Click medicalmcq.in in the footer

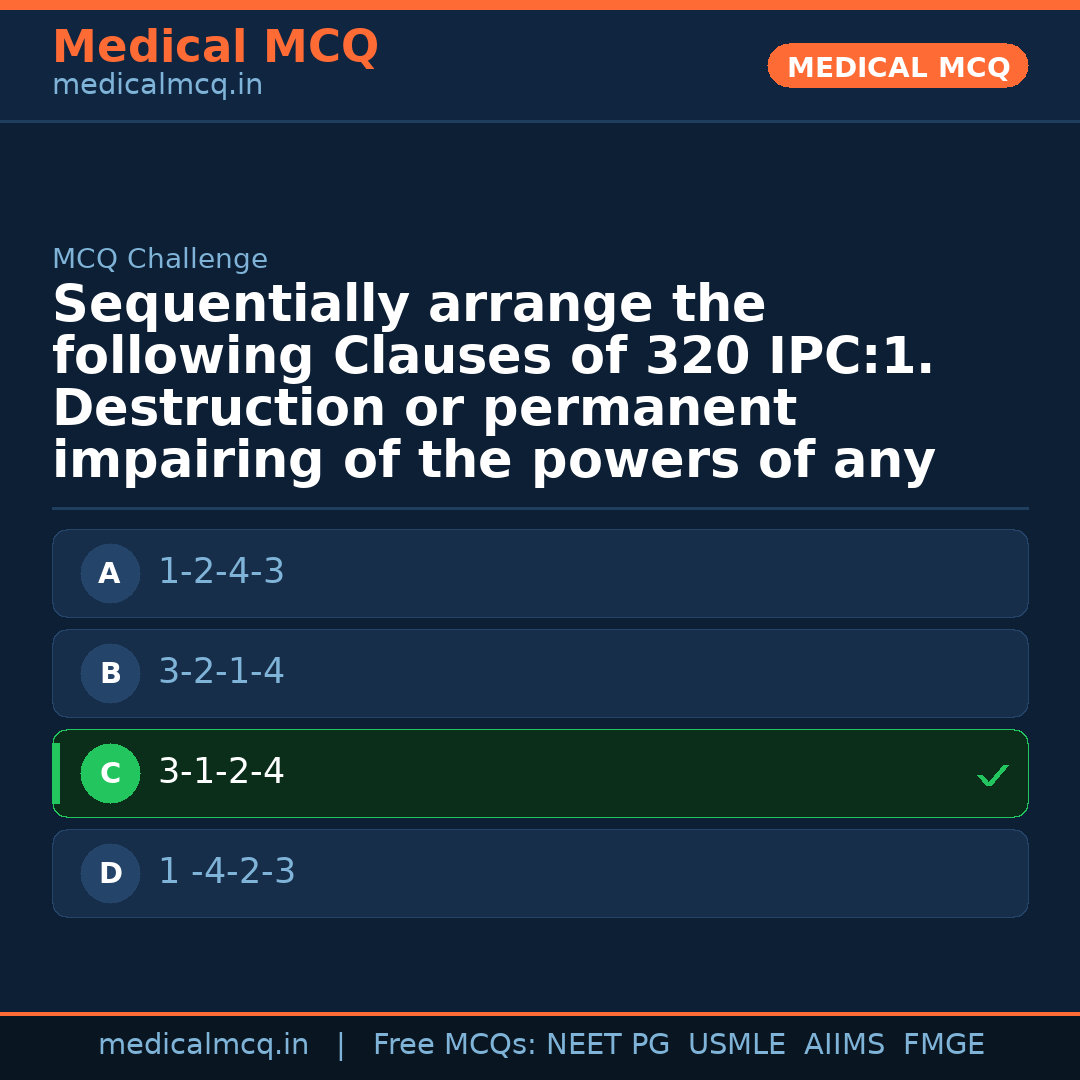coord(203,1043)
